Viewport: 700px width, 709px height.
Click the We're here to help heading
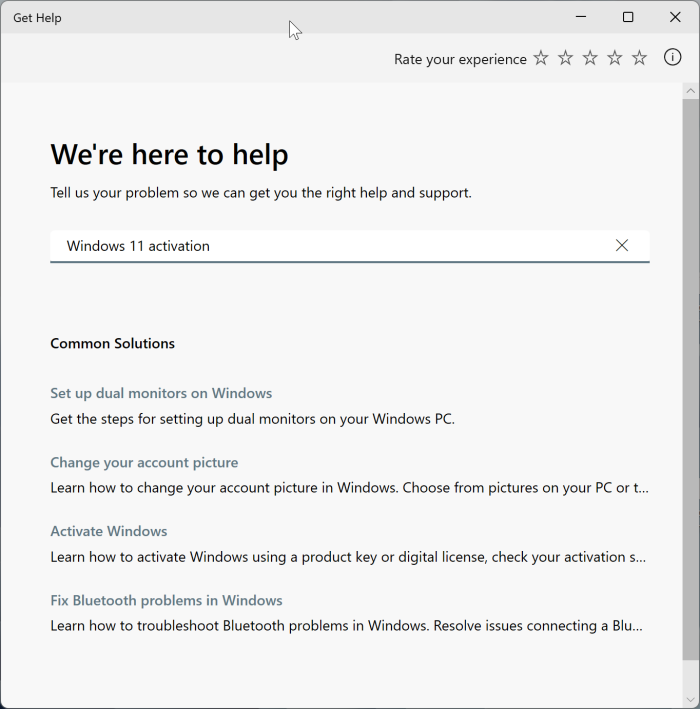click(x=170, y=155)
